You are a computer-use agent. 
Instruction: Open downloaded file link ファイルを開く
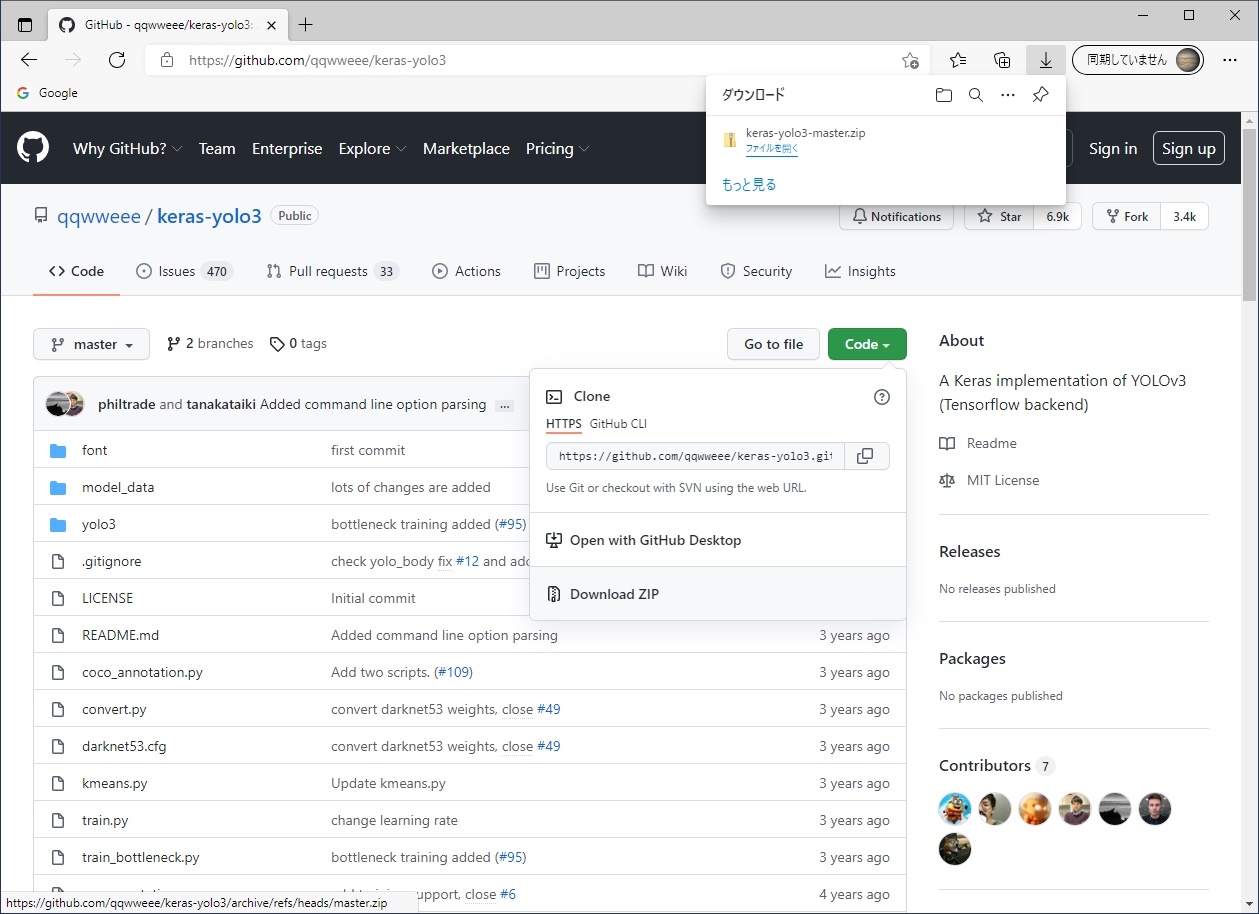[772, 149]
